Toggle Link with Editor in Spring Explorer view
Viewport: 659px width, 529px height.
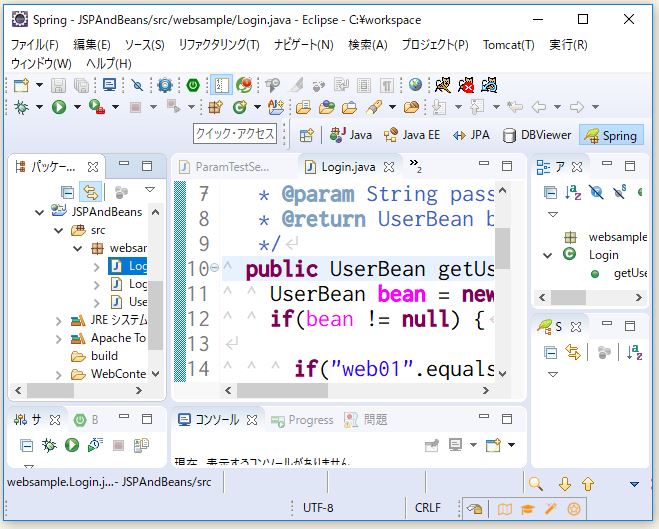(x=573, y=352)
